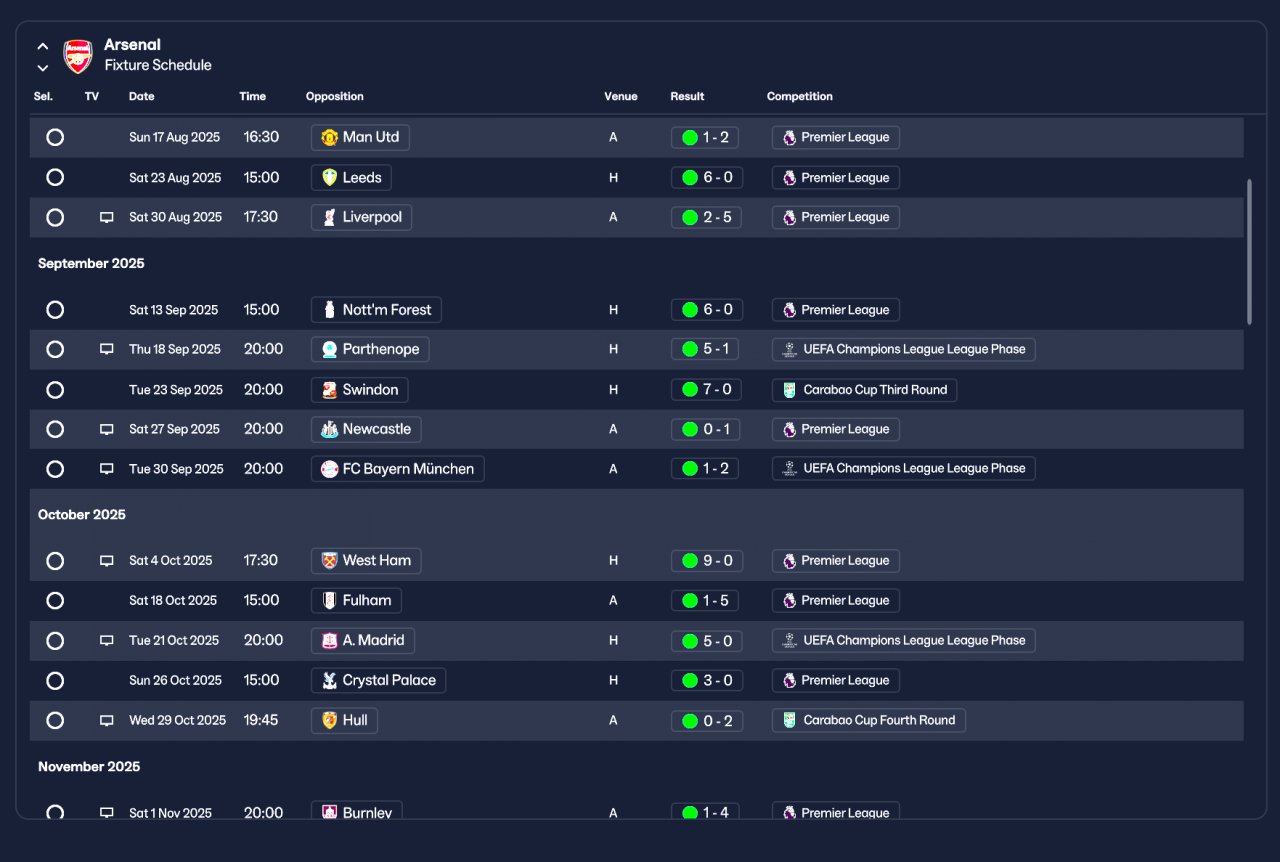Click the TV icon on Parthenope fixture
The image size is (1280, 862).
point(107,350)
